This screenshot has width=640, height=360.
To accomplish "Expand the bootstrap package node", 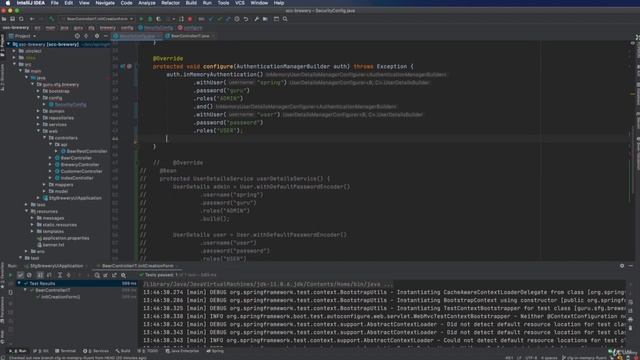I will click(39, 91).
